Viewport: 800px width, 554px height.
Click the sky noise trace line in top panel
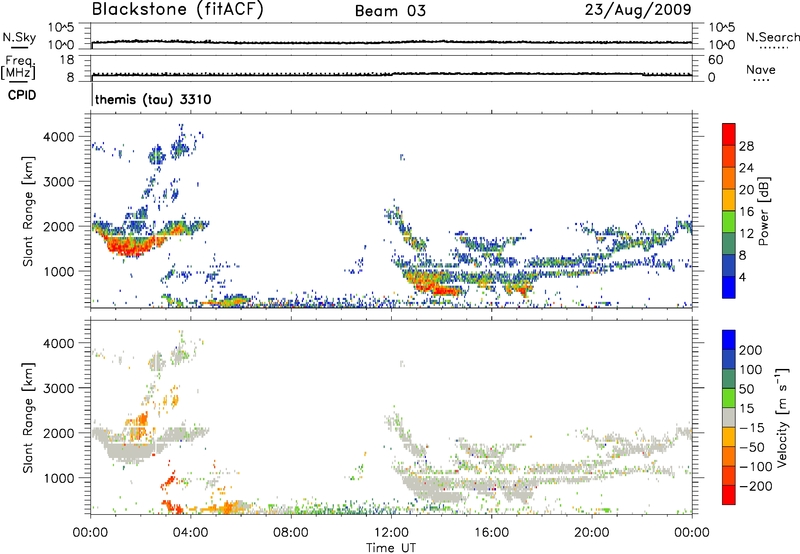(x=391, y=42)
